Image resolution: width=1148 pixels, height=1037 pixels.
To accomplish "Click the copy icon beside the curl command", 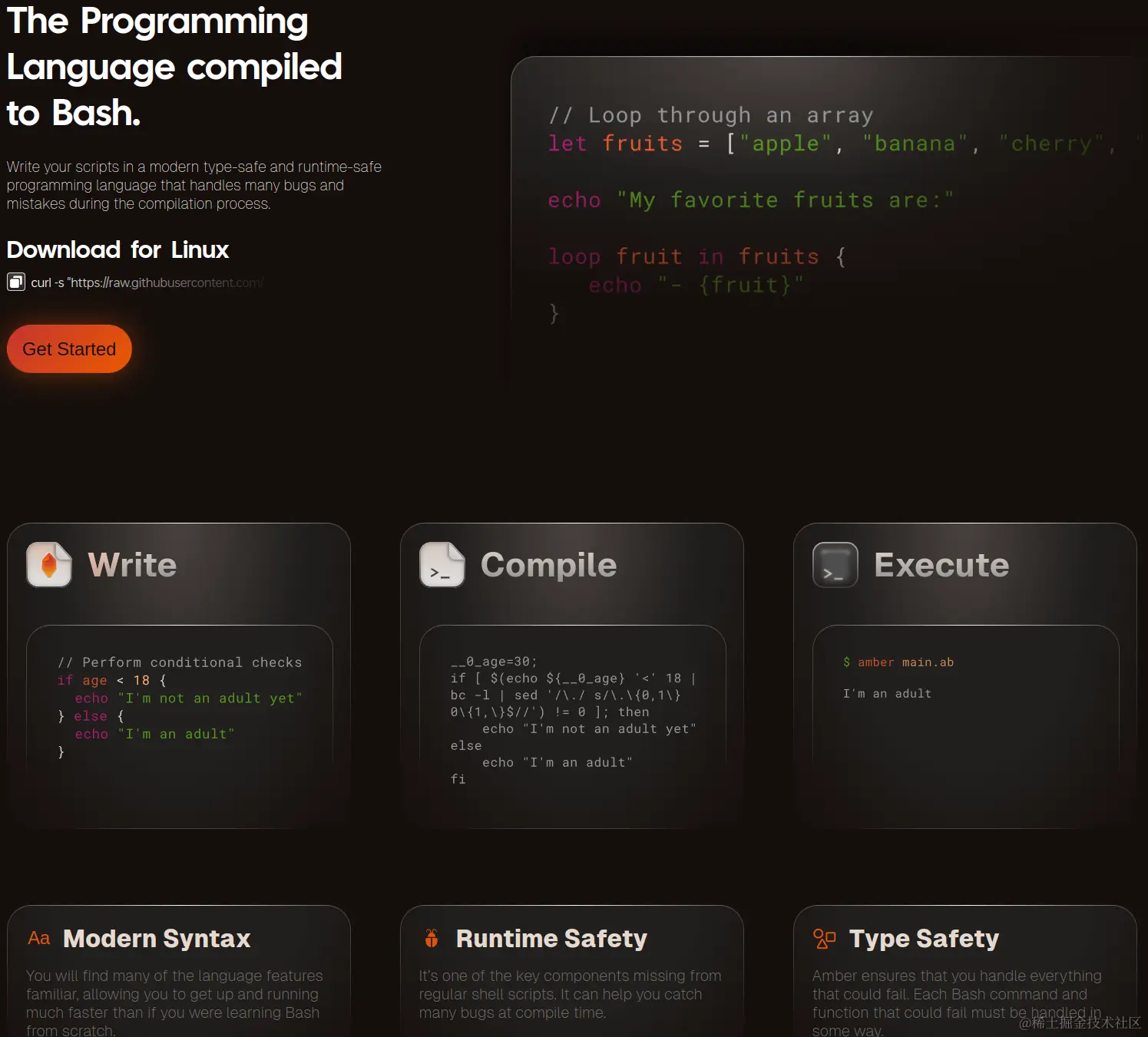I will pyautogui.click(x=16, y=282).
